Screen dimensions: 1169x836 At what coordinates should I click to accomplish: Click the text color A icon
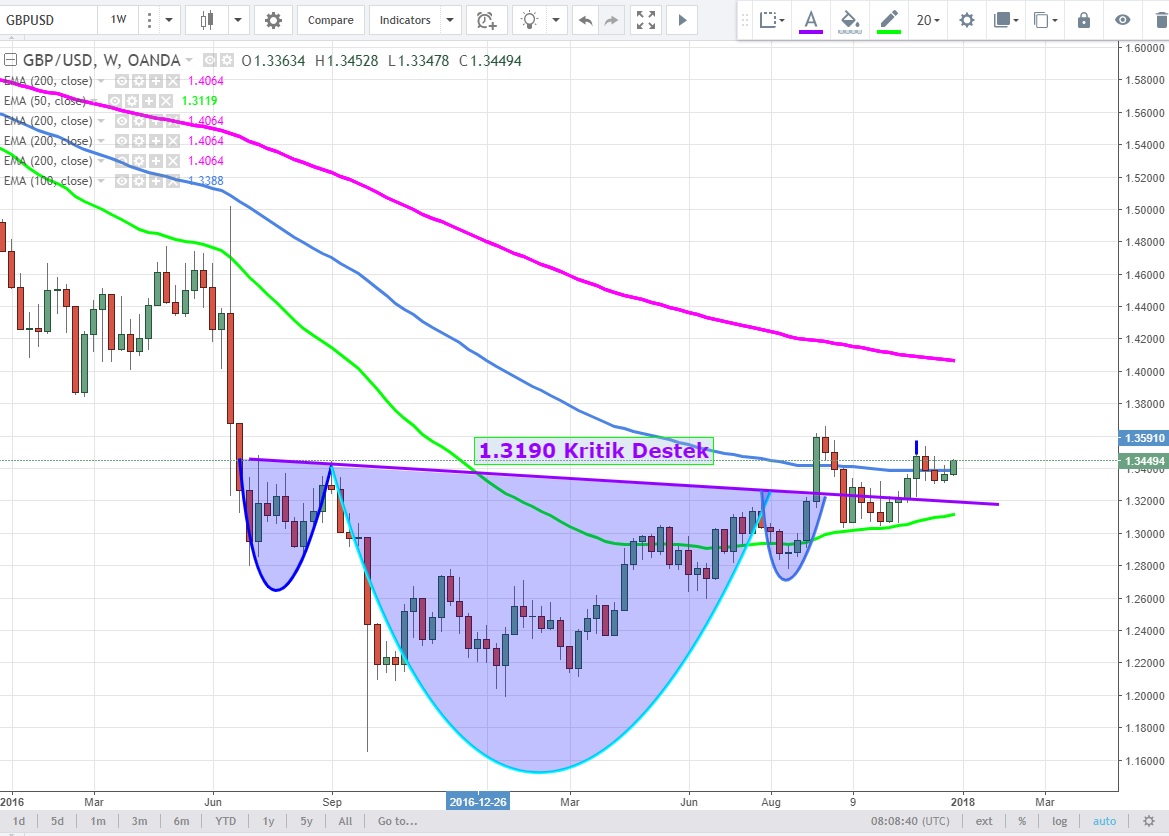(x=810, y=20)
